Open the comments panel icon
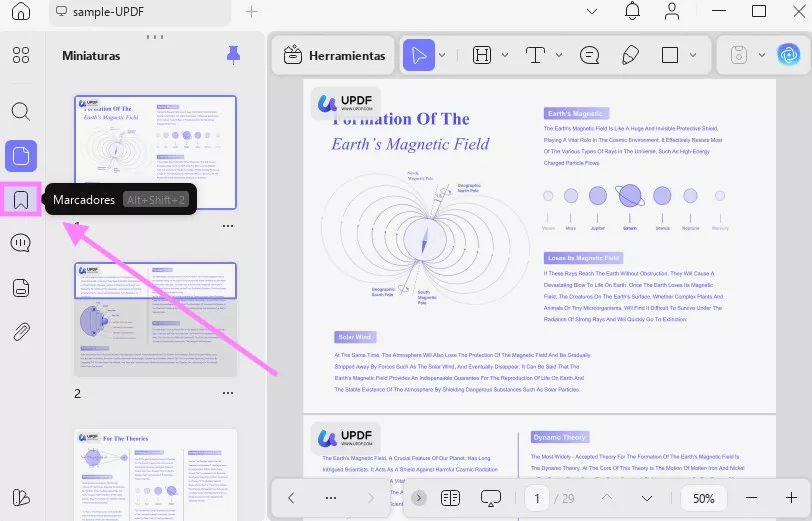 pyautogui.click(x=21, y=243)
